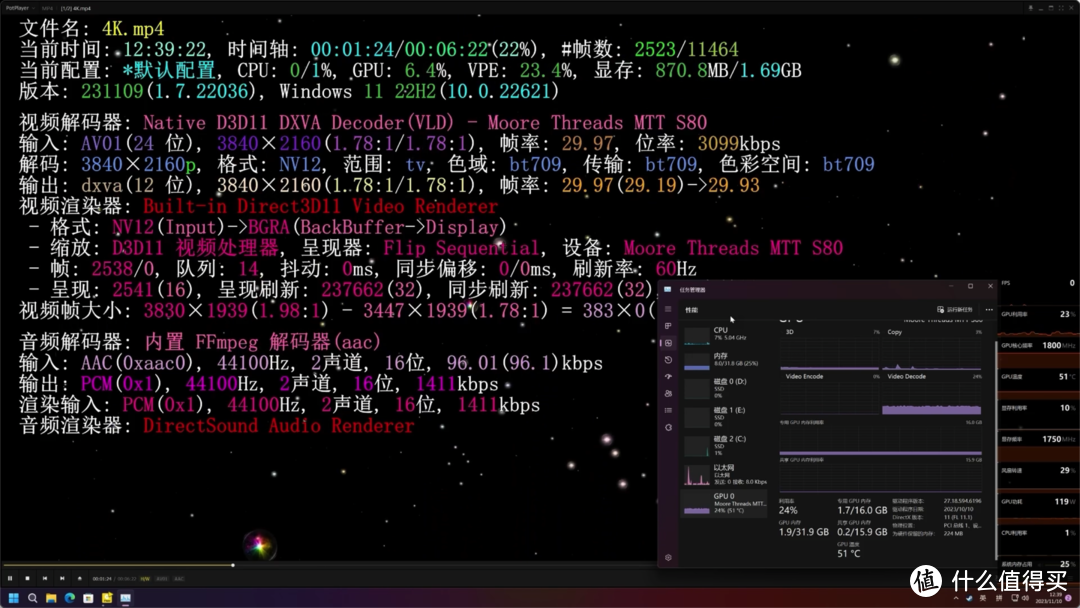Open App history in Task Manager sidebar
1080x608 pixels.
pos(668,359)
